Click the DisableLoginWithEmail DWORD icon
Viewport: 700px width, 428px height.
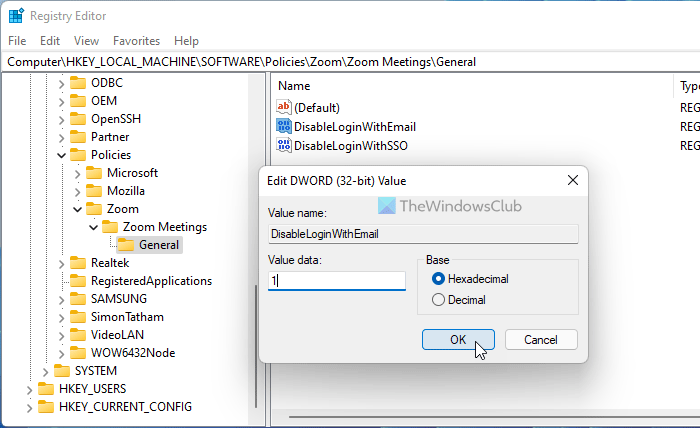pos(284,126)
